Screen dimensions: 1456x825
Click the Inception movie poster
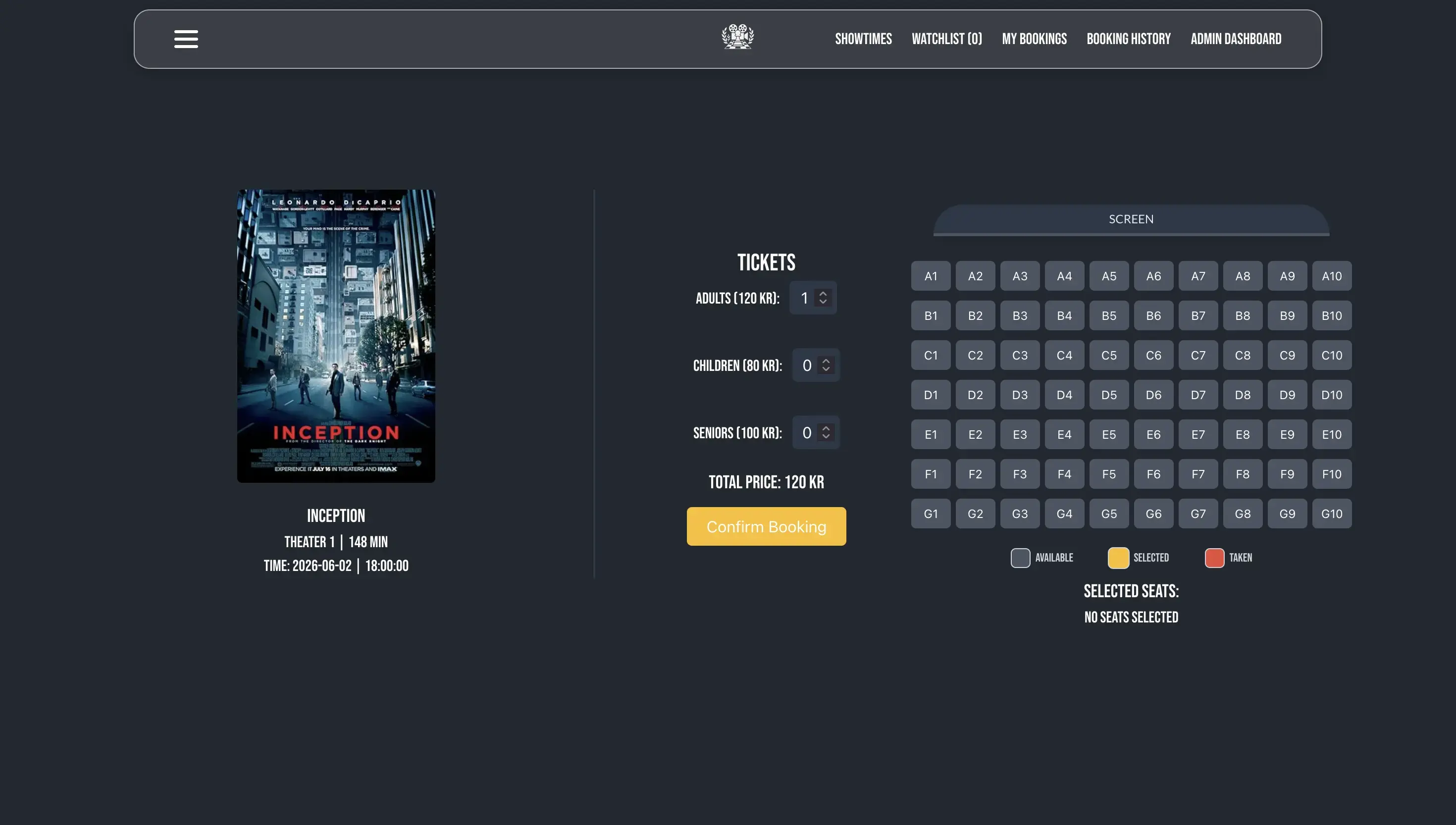point(336,336)
